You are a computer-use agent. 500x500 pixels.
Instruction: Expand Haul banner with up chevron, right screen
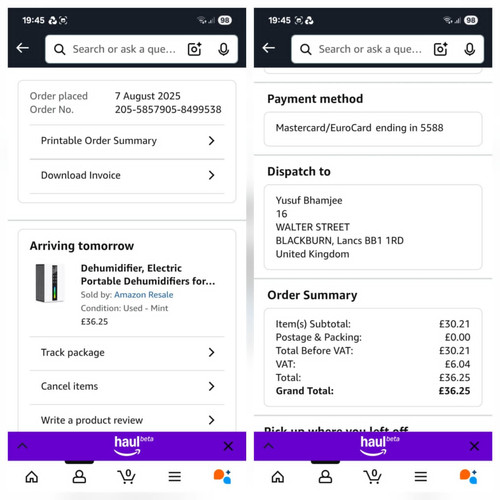[x=269, y=446]
